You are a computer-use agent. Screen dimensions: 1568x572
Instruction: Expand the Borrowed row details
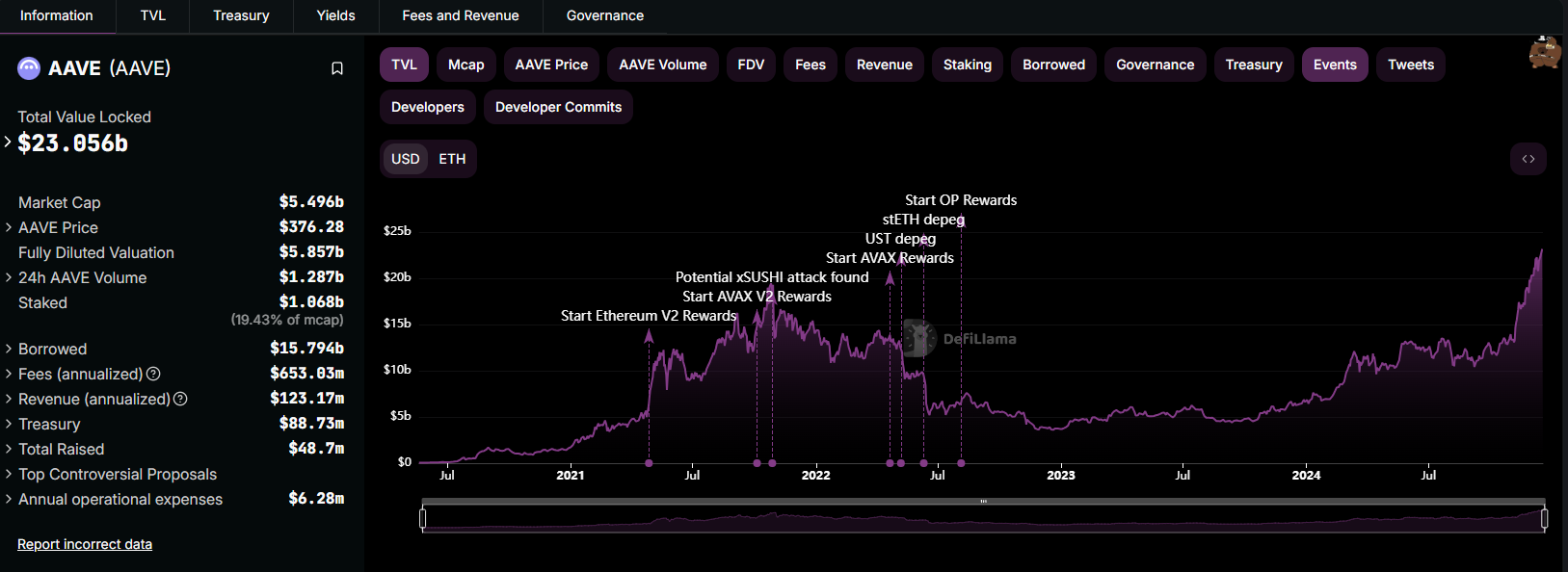coord(9,349)
